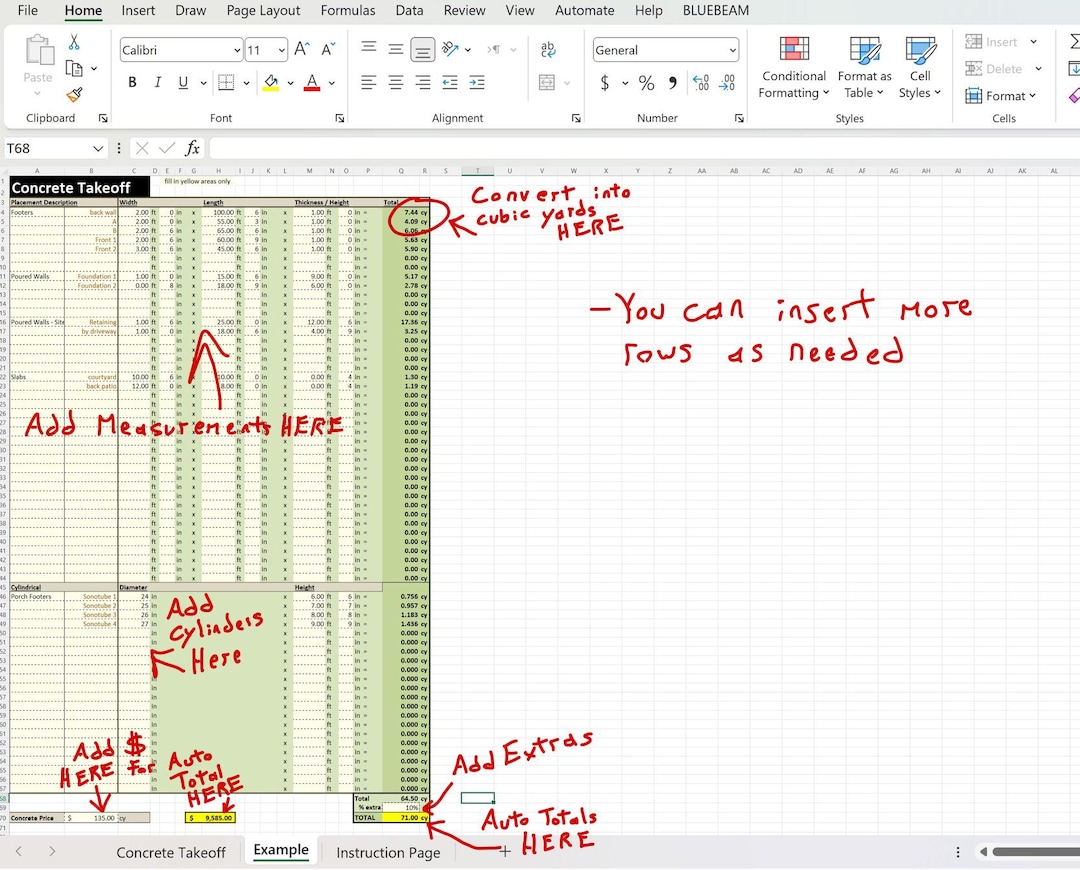The height and width of the screenshot is (870, 1080).
Task: Open the font name dropdown
Action: coord(236,49)
